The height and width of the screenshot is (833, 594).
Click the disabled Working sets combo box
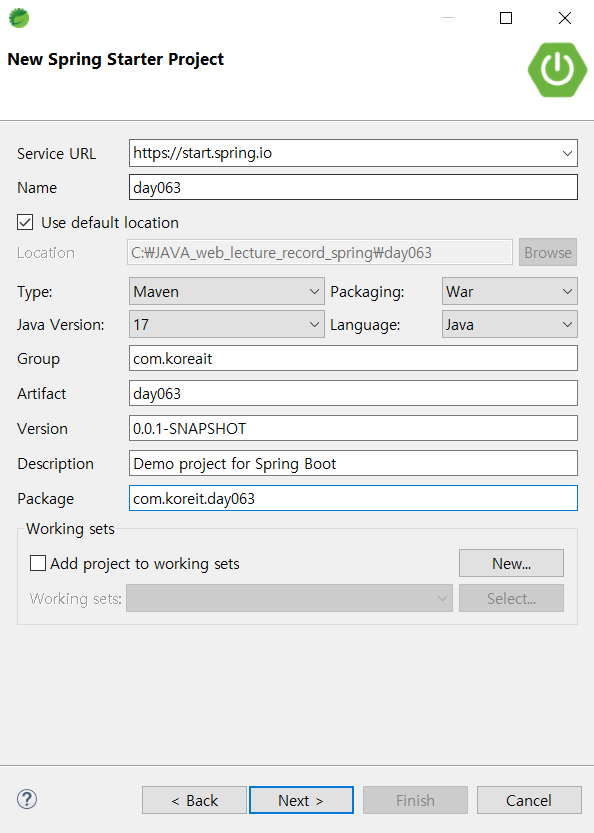coord(289,598)
